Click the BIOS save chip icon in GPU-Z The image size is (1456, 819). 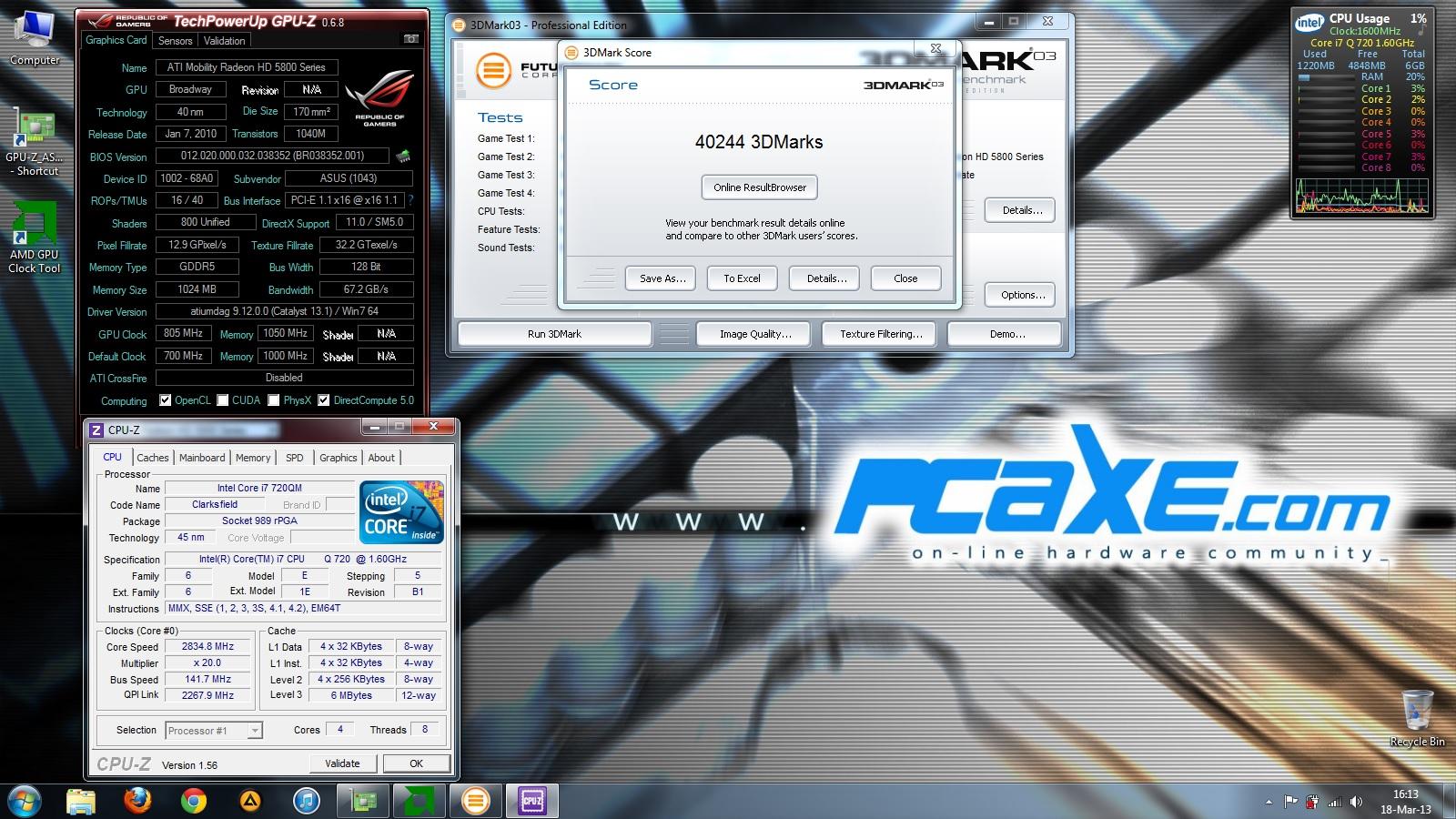coord(403,157)
